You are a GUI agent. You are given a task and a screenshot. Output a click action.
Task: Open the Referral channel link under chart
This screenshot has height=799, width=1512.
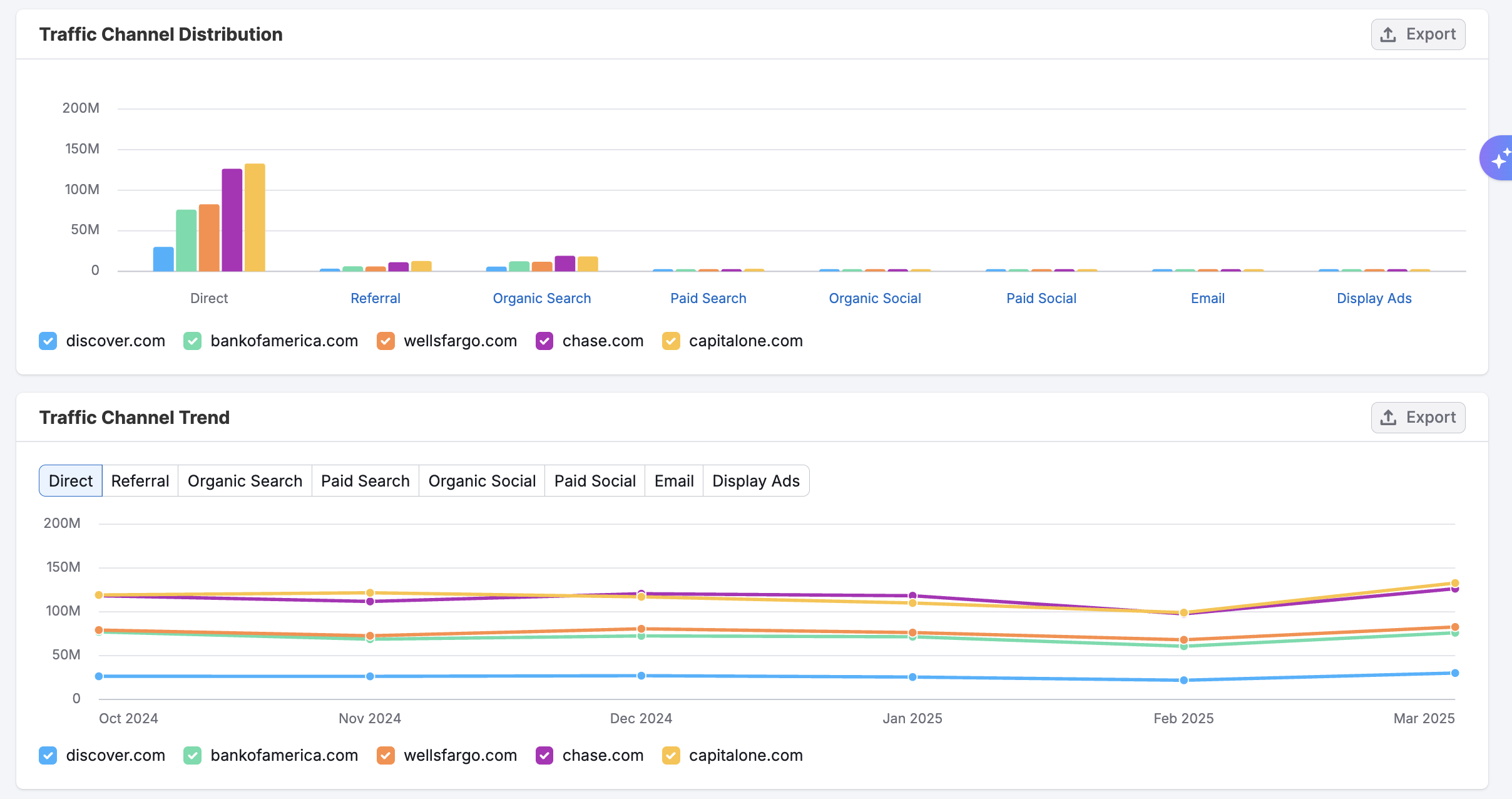375,299
